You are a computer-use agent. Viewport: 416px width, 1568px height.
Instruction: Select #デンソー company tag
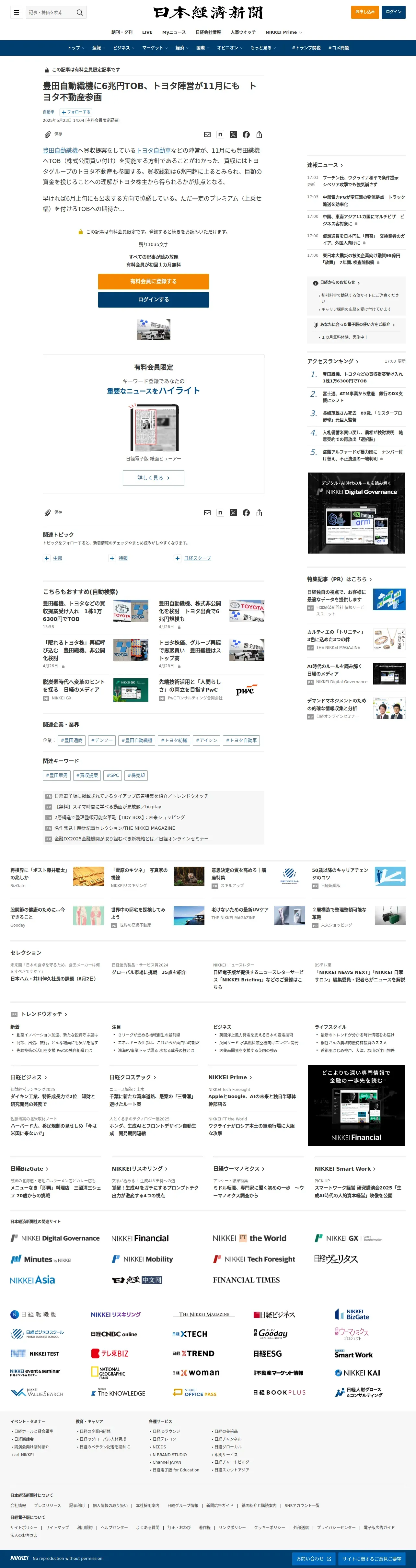click(101, 740)
